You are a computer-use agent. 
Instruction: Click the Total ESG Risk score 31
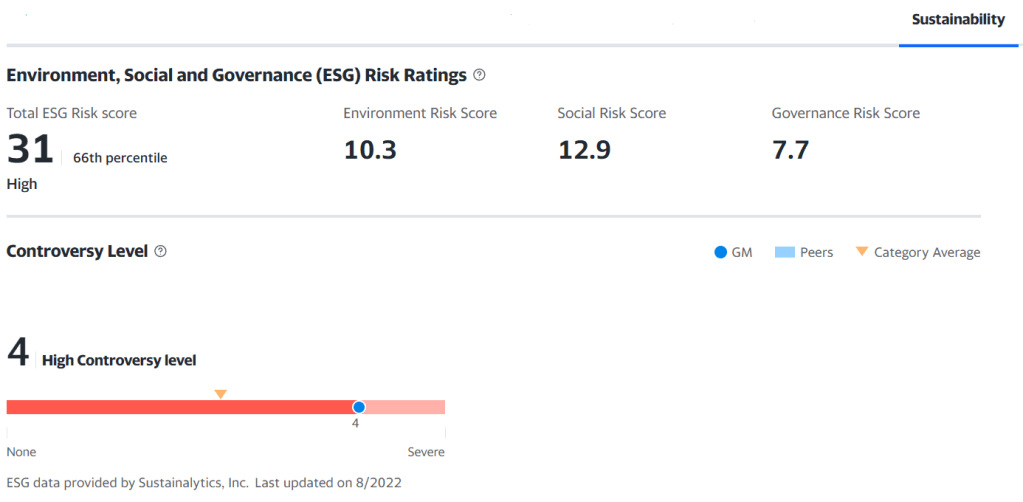[x=29, y=150]
